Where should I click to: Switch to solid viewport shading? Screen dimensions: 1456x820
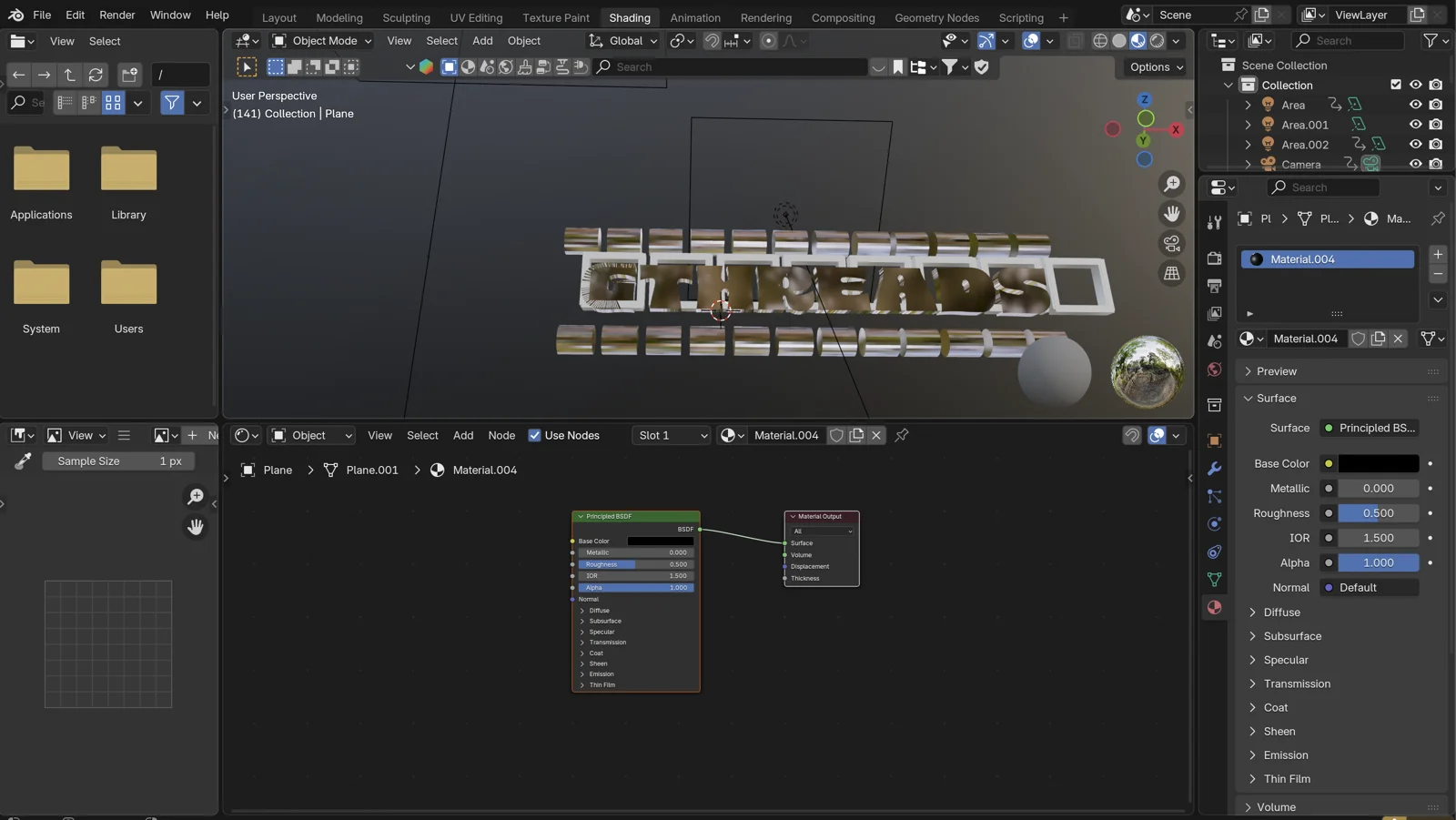click(x=1119, y=41)
